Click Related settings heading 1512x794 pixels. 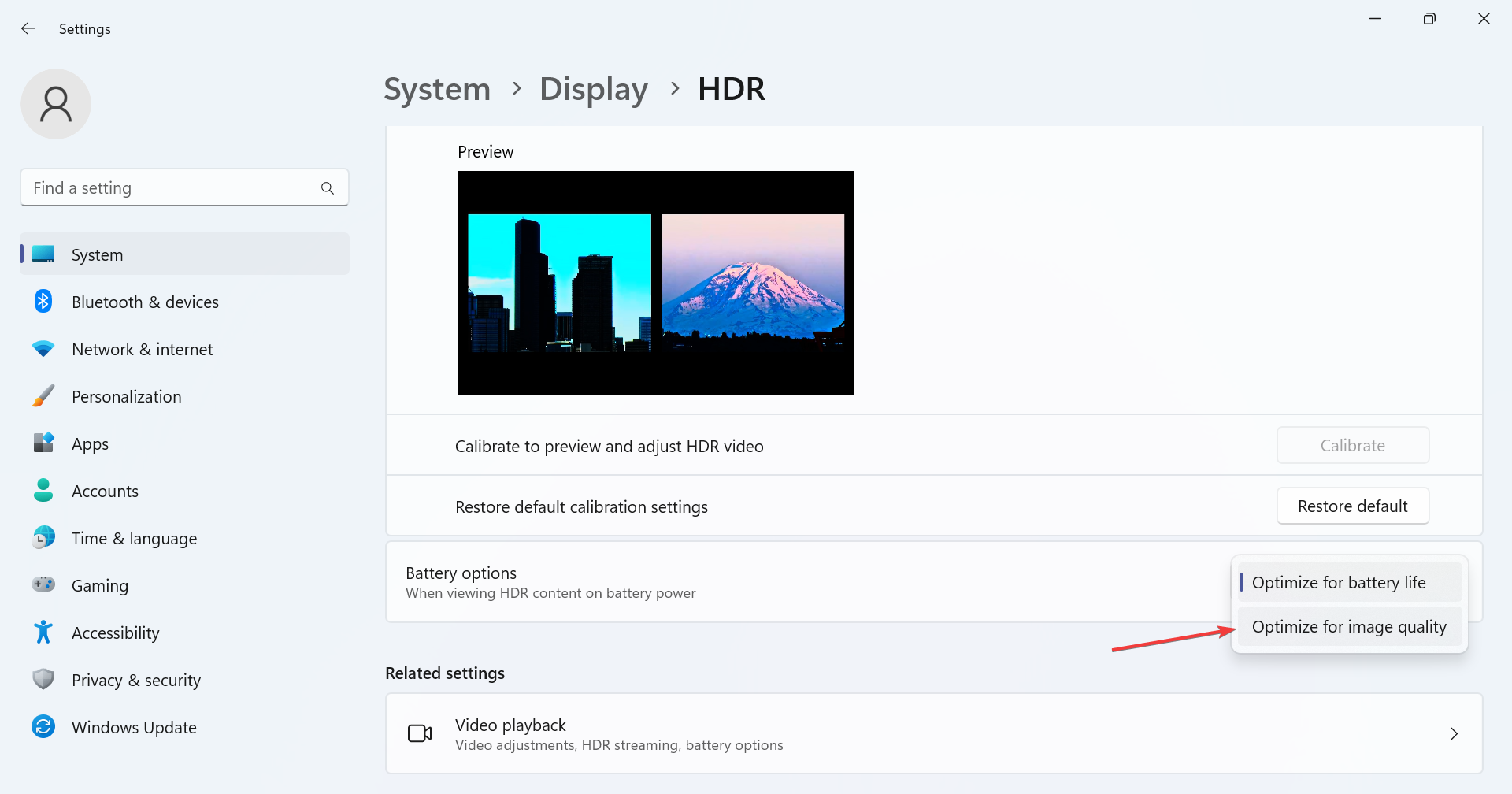(445, 673)
